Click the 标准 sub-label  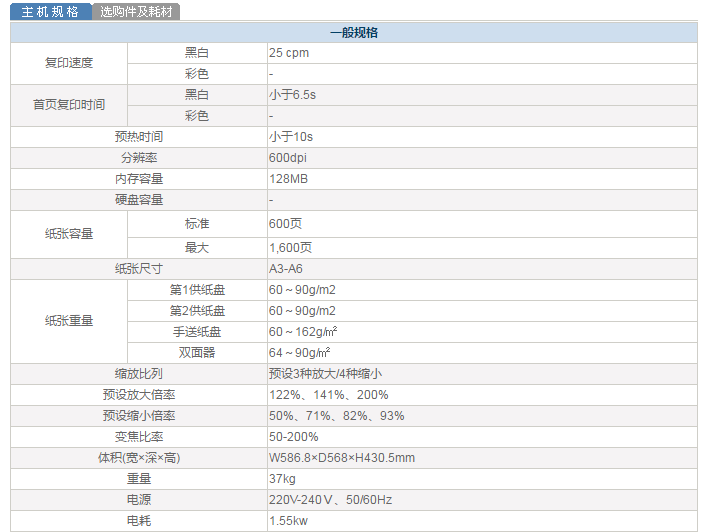coord(197,224)
